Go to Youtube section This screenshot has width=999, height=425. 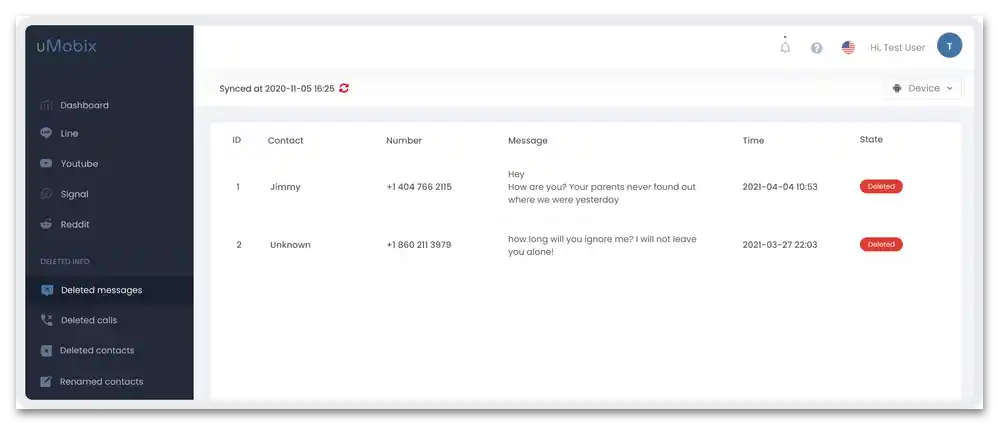pos(79,164)
